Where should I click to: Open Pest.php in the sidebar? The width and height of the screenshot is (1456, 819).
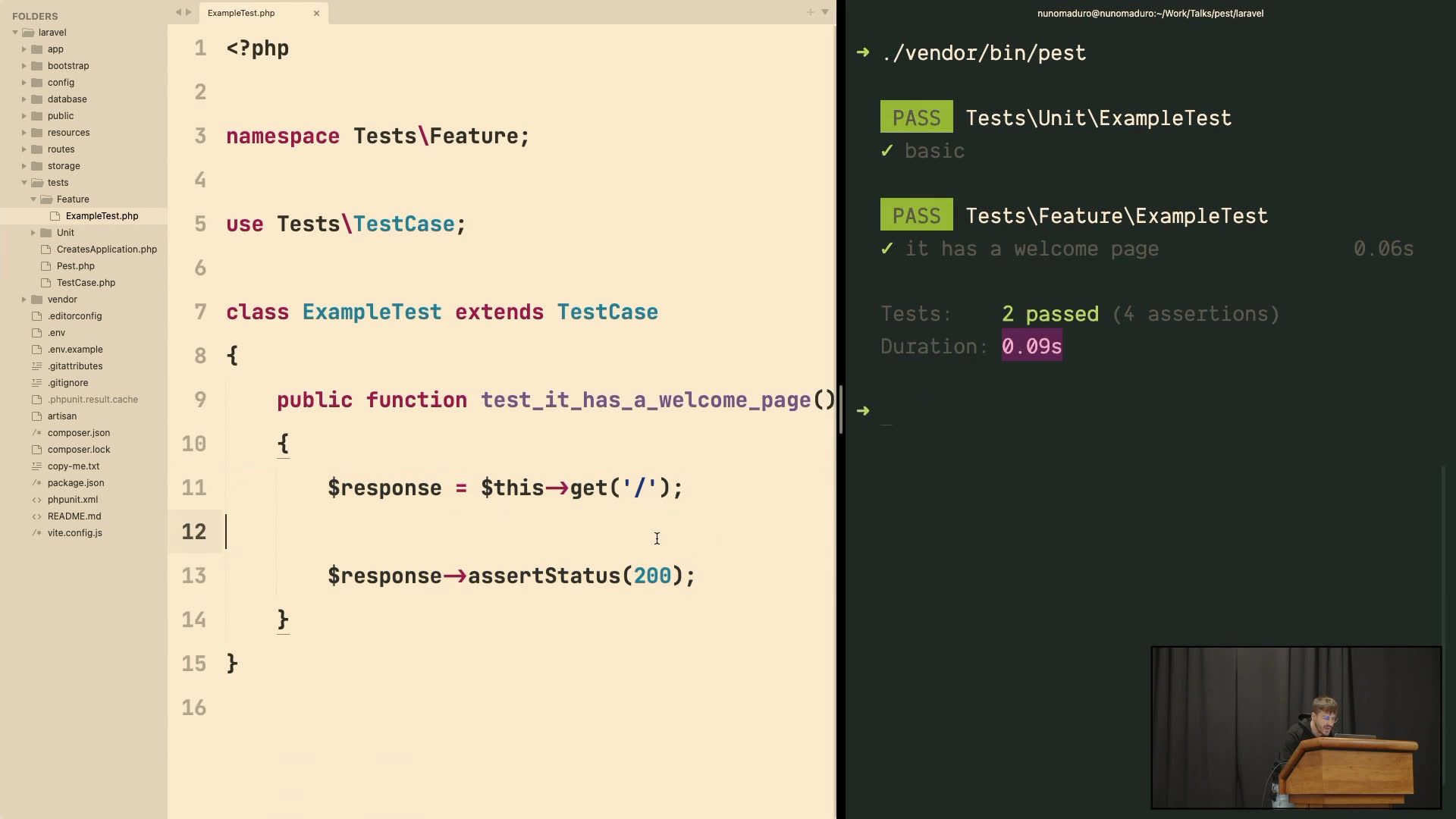tap(75, 266)
